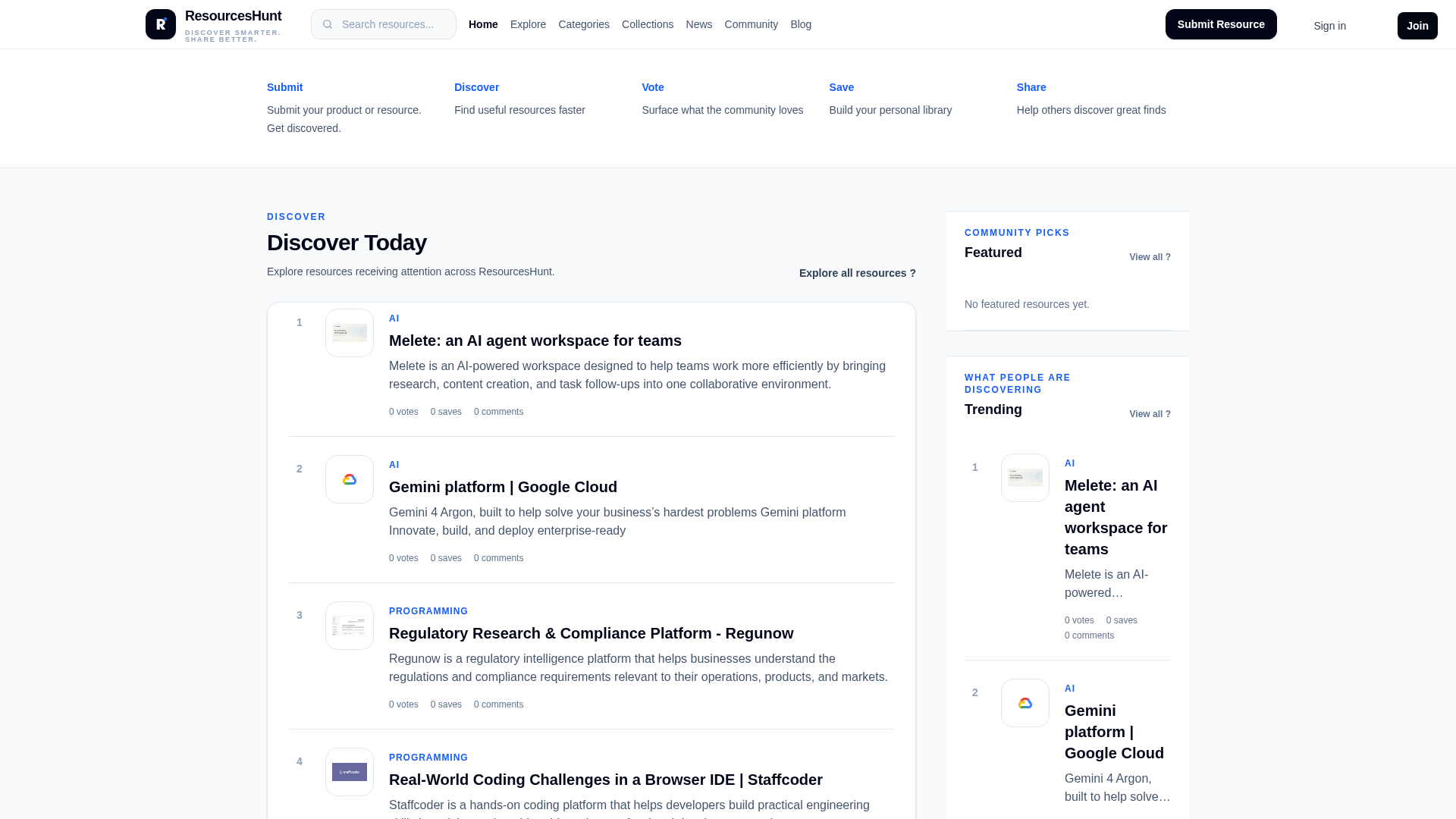Open Community in top navigation
The width and height of the screenshot is (1456, 819).
click(x=752, y=24)
